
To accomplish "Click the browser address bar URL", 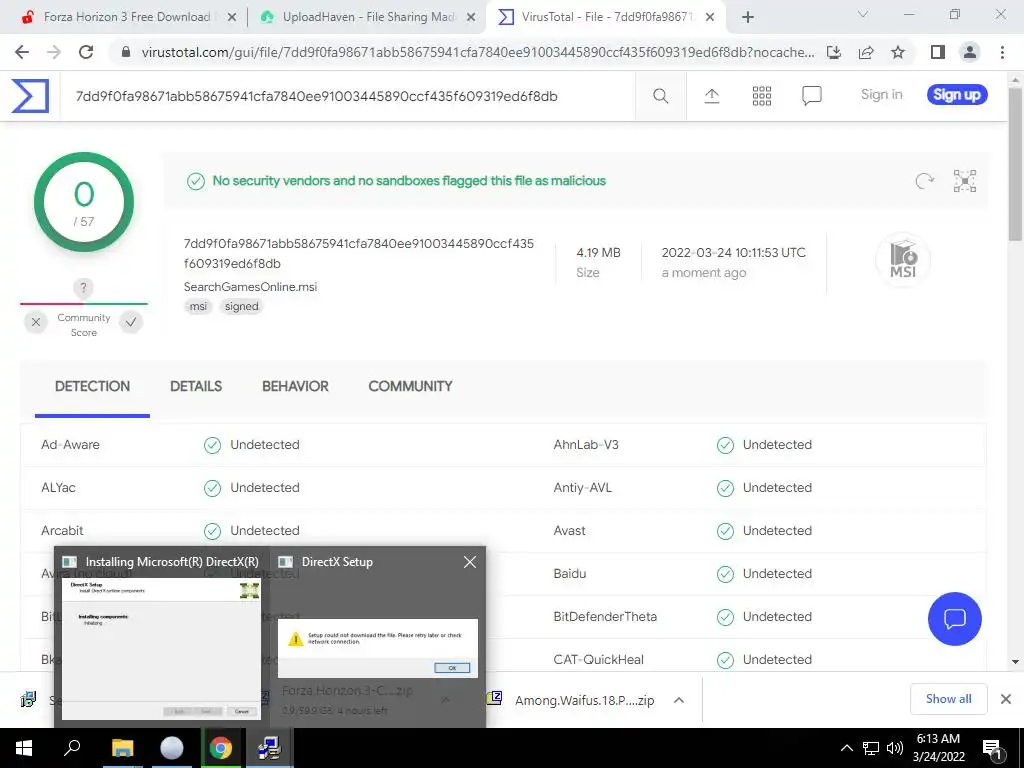I will click(x=477, y=52).
